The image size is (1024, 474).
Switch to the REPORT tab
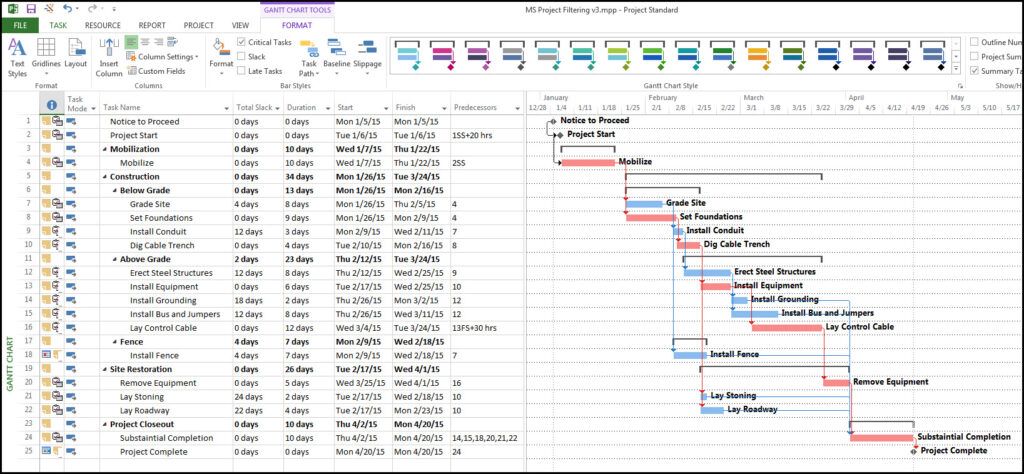152,25
